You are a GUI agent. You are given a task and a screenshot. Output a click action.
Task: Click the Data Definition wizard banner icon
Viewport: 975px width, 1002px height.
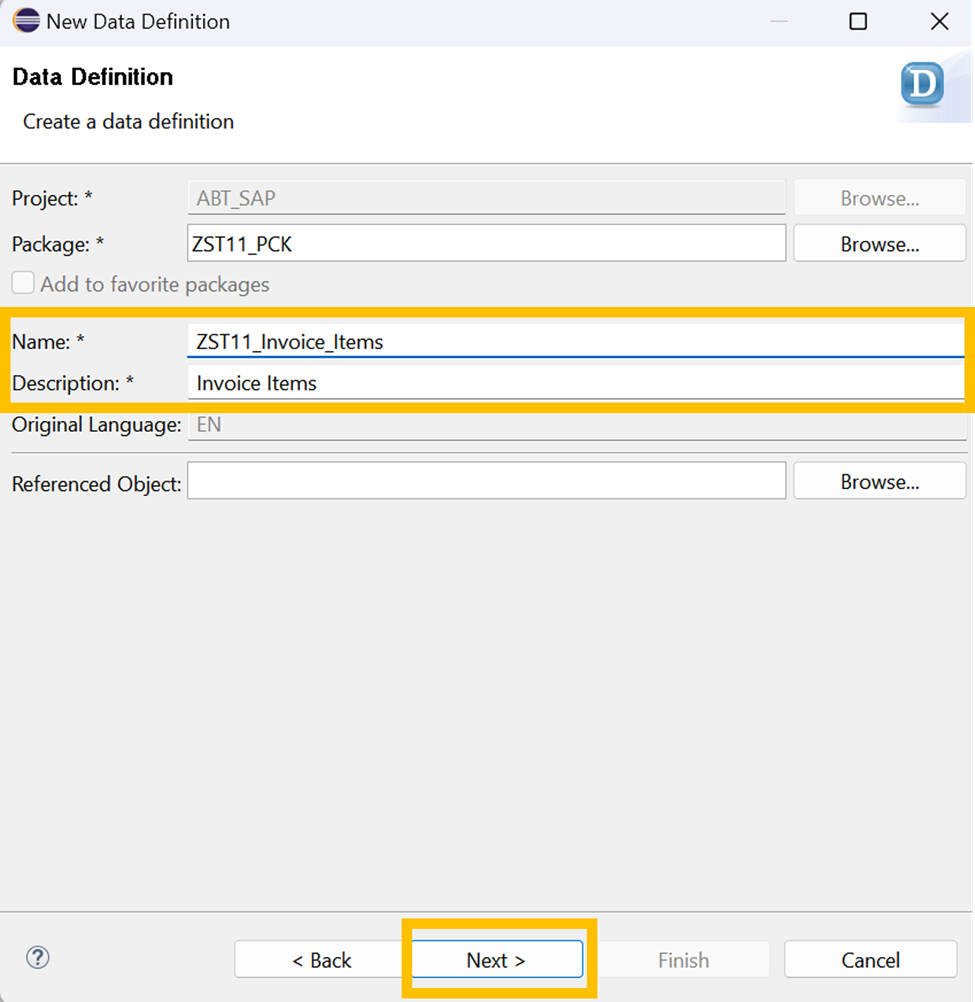(922, 84)
